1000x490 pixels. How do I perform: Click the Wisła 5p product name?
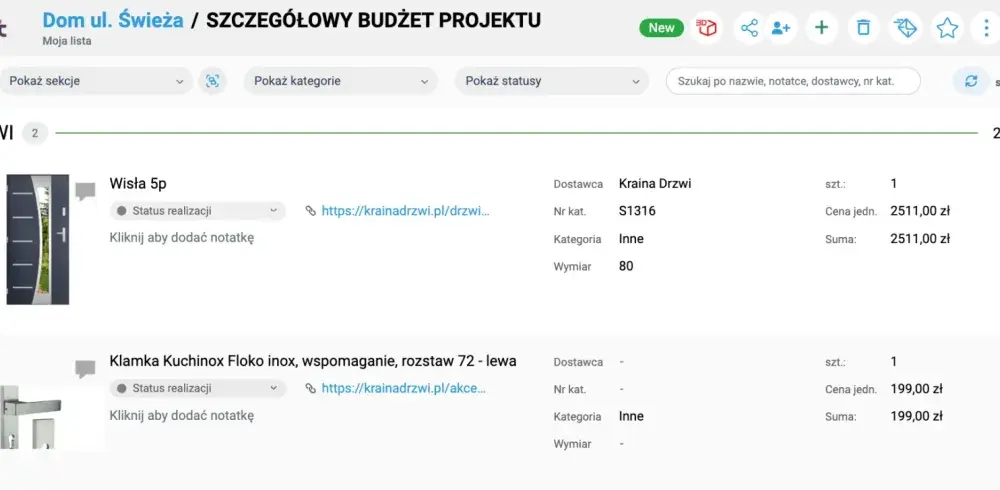[x=138, y=184]
